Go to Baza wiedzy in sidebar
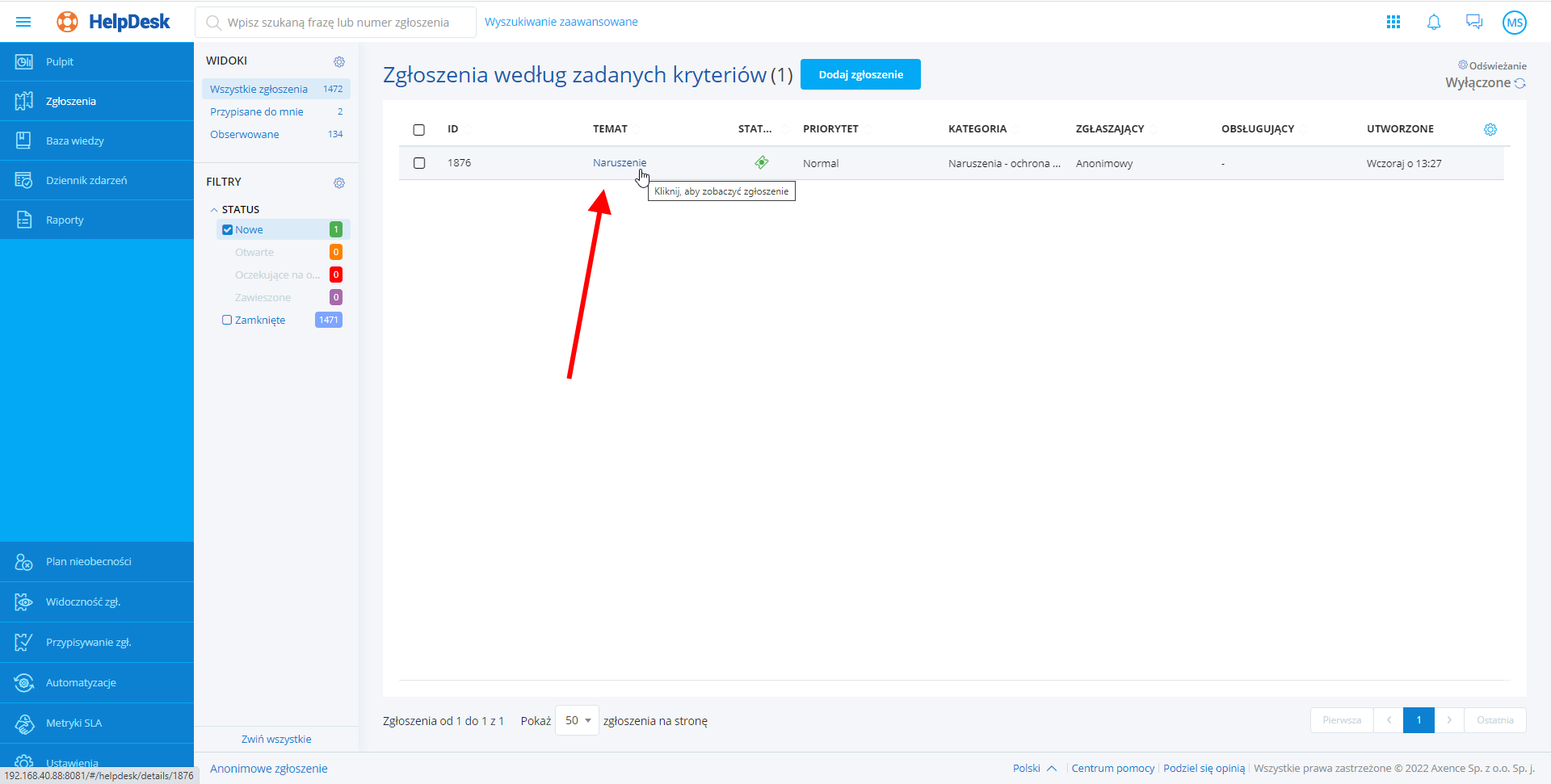1551x784 pixels. click(x=75, y=140)
